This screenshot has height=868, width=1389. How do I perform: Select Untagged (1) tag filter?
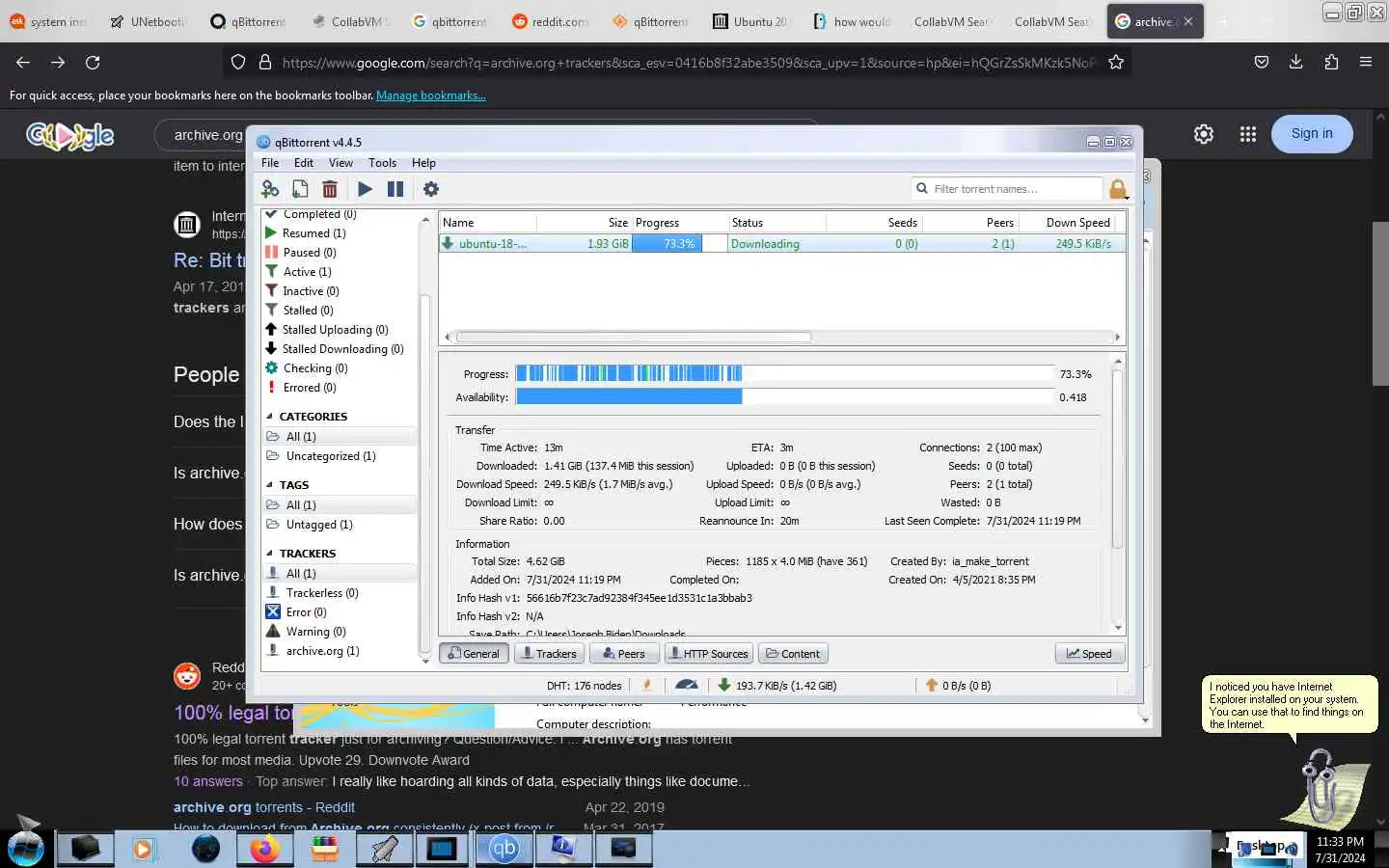tap(319, 525)
